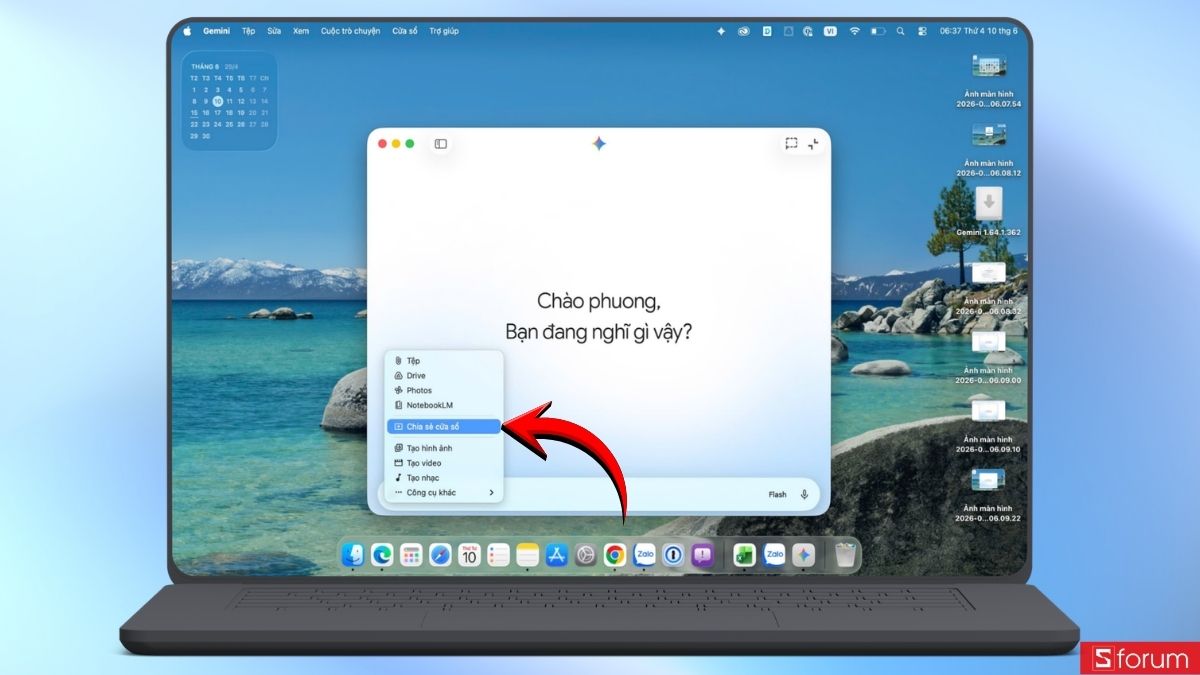Select desktop screenshot ending 06.07.54
The width and height of the screenshot is (1200, 675).
988,81
